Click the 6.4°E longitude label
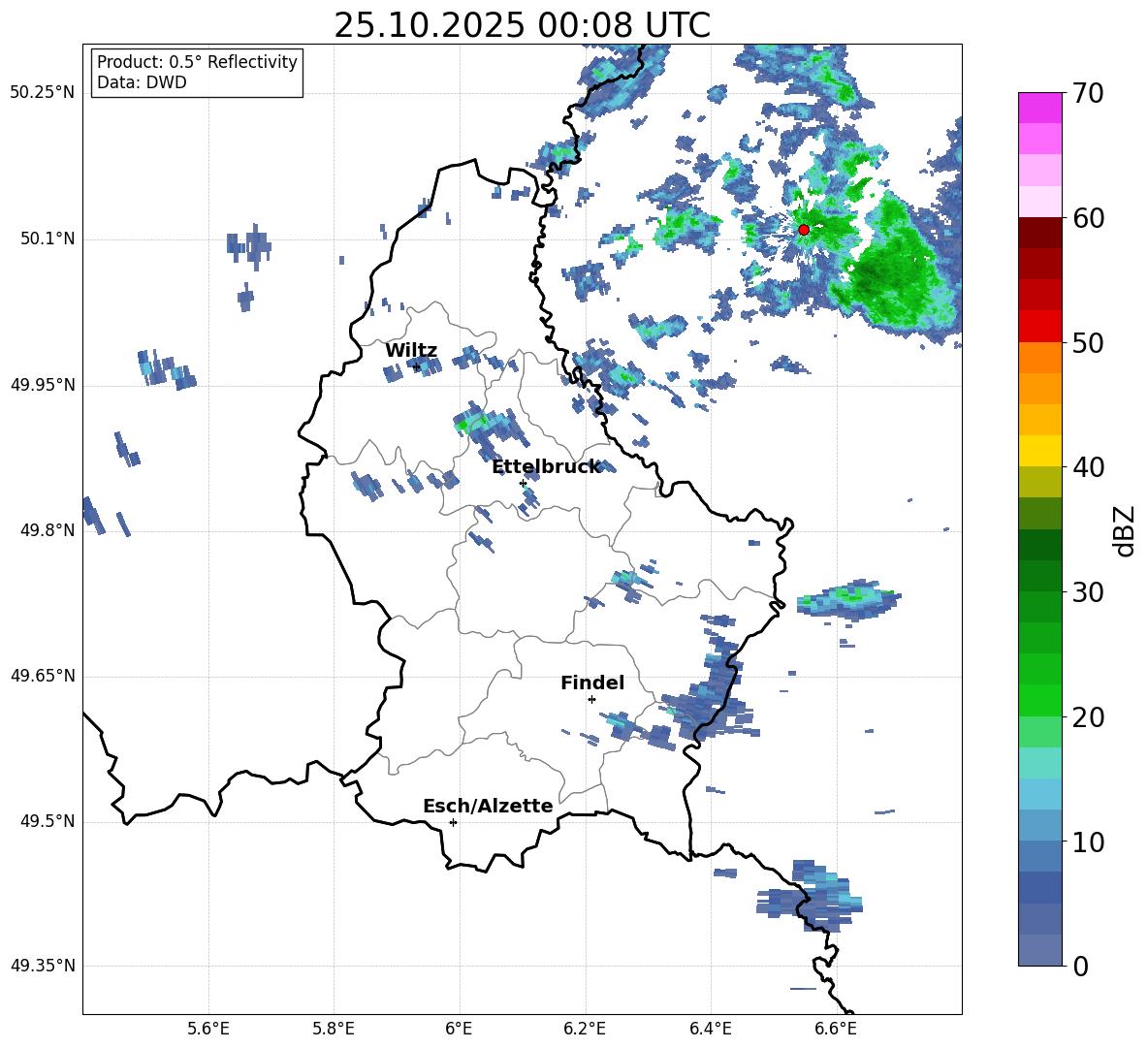 point(710,1030)
